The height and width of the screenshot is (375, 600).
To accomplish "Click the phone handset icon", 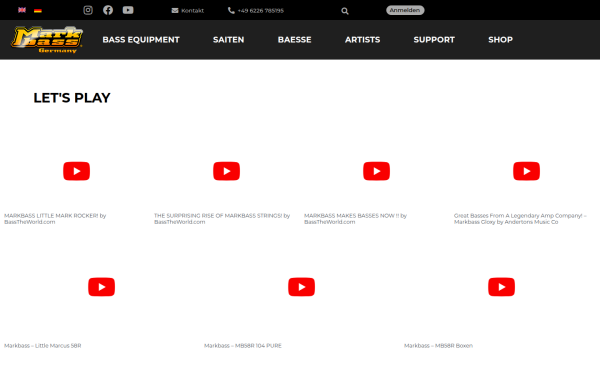I will [x=231, y=10].
